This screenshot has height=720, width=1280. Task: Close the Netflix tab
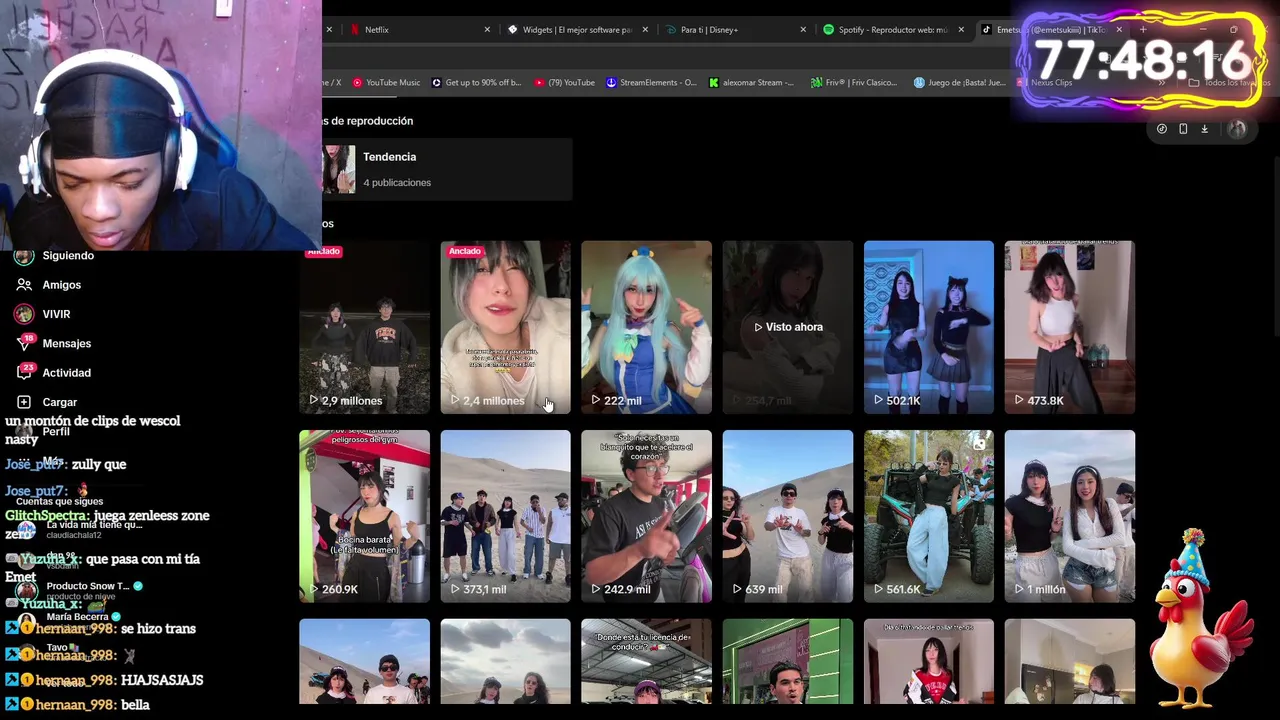click(x=487, y=30)
